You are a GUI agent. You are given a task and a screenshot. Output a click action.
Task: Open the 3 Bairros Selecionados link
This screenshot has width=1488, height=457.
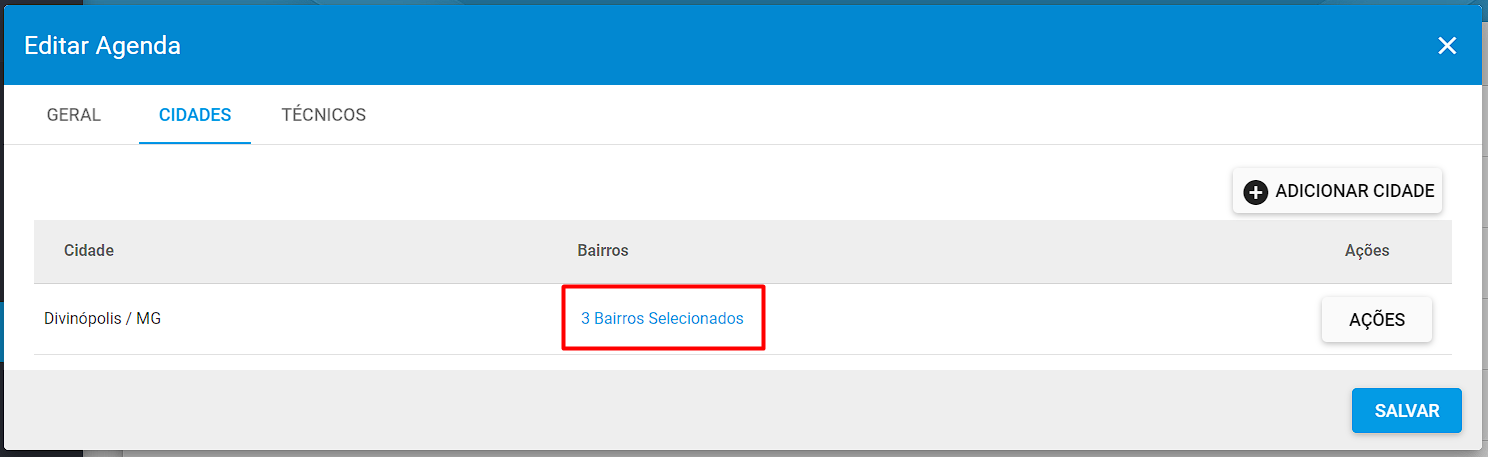[x=662, y=318]
